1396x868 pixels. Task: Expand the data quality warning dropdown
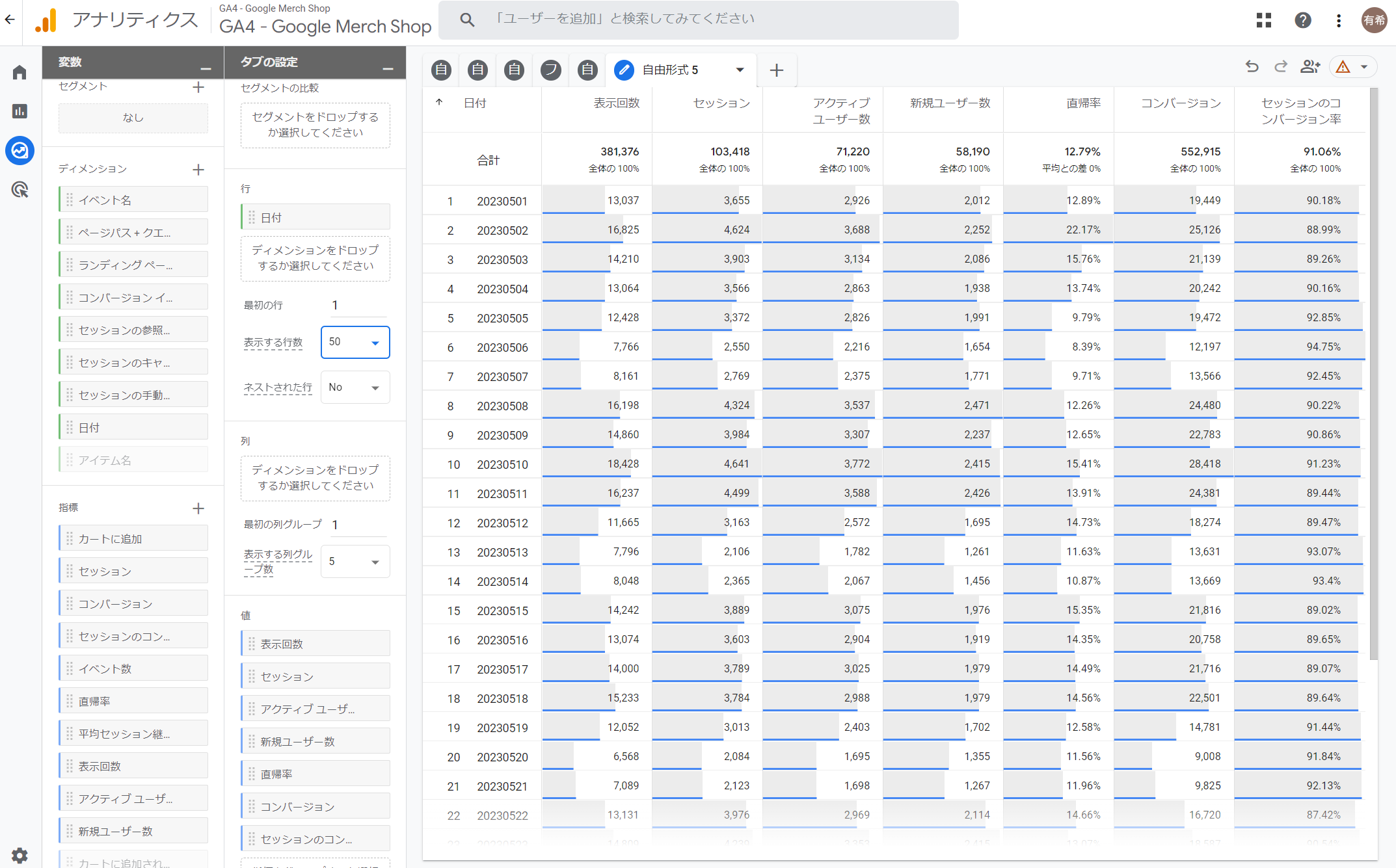(1364, 66)
